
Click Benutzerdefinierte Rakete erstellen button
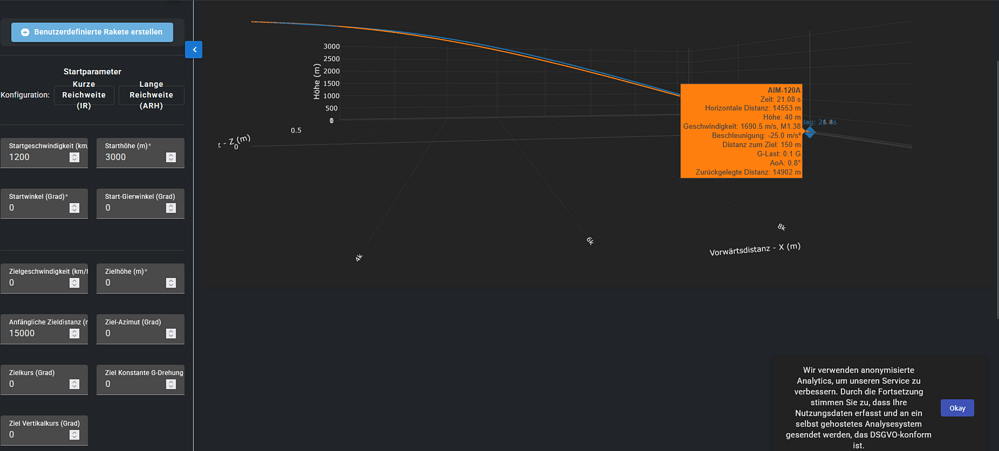92,32
